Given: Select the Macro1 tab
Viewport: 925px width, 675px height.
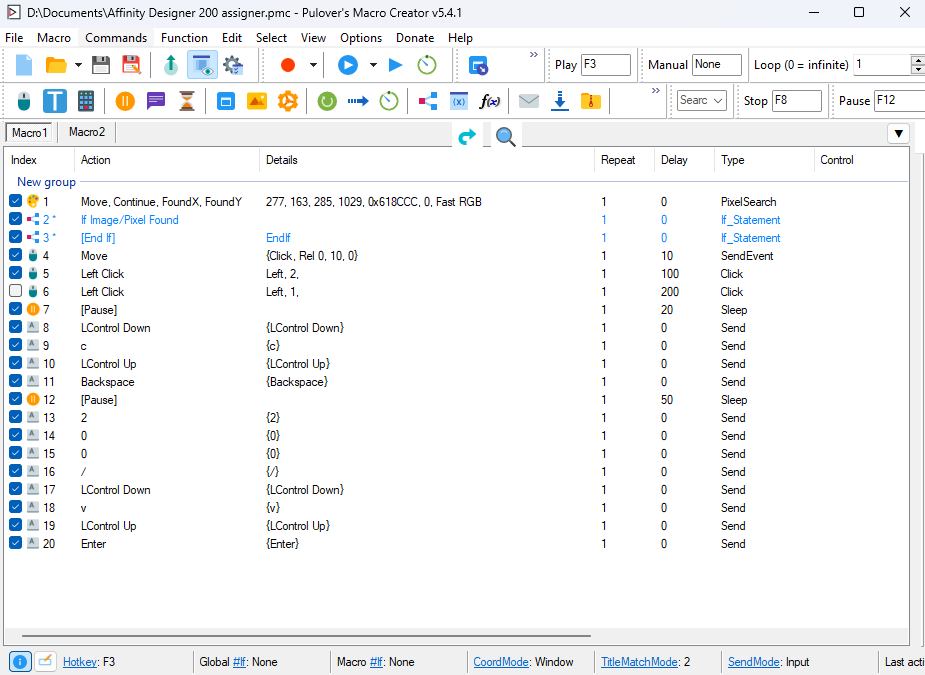Looking at the screenshot, I should pyautogui.click(x=29, y=133).
